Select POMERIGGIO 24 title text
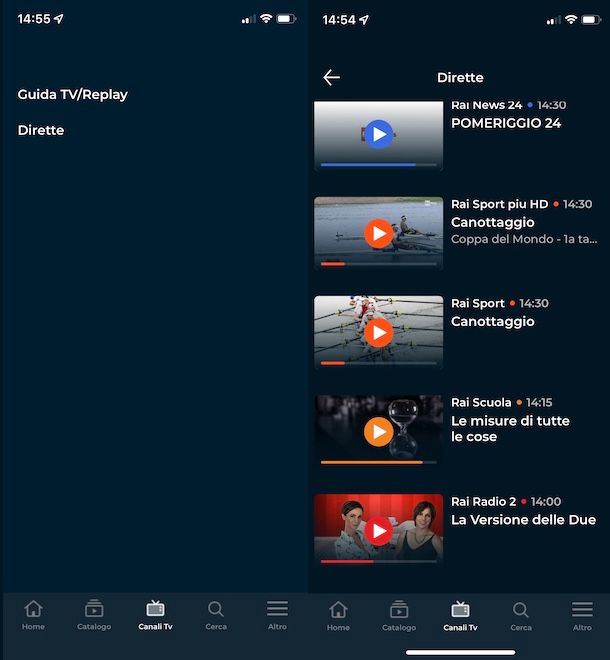This screenshot has width=610, height=660. [506, 123]
